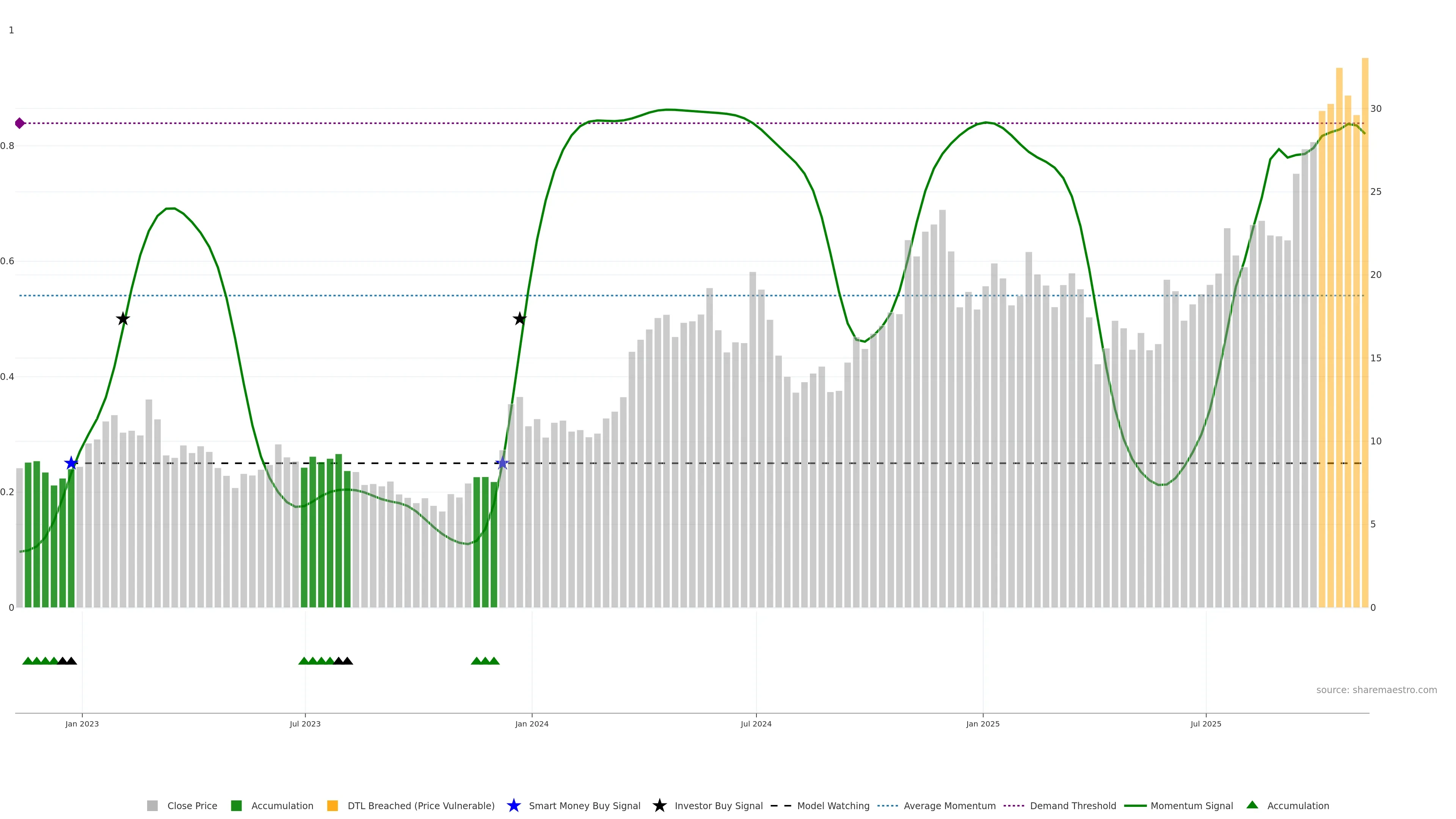Click the first blue Smart Money star

tap(71, 463)
